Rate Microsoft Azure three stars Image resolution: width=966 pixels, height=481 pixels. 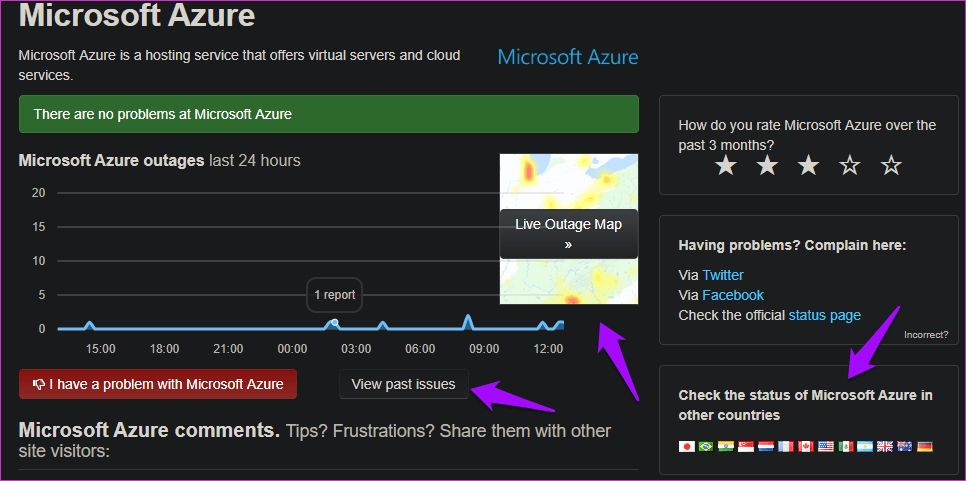point(808,165)
